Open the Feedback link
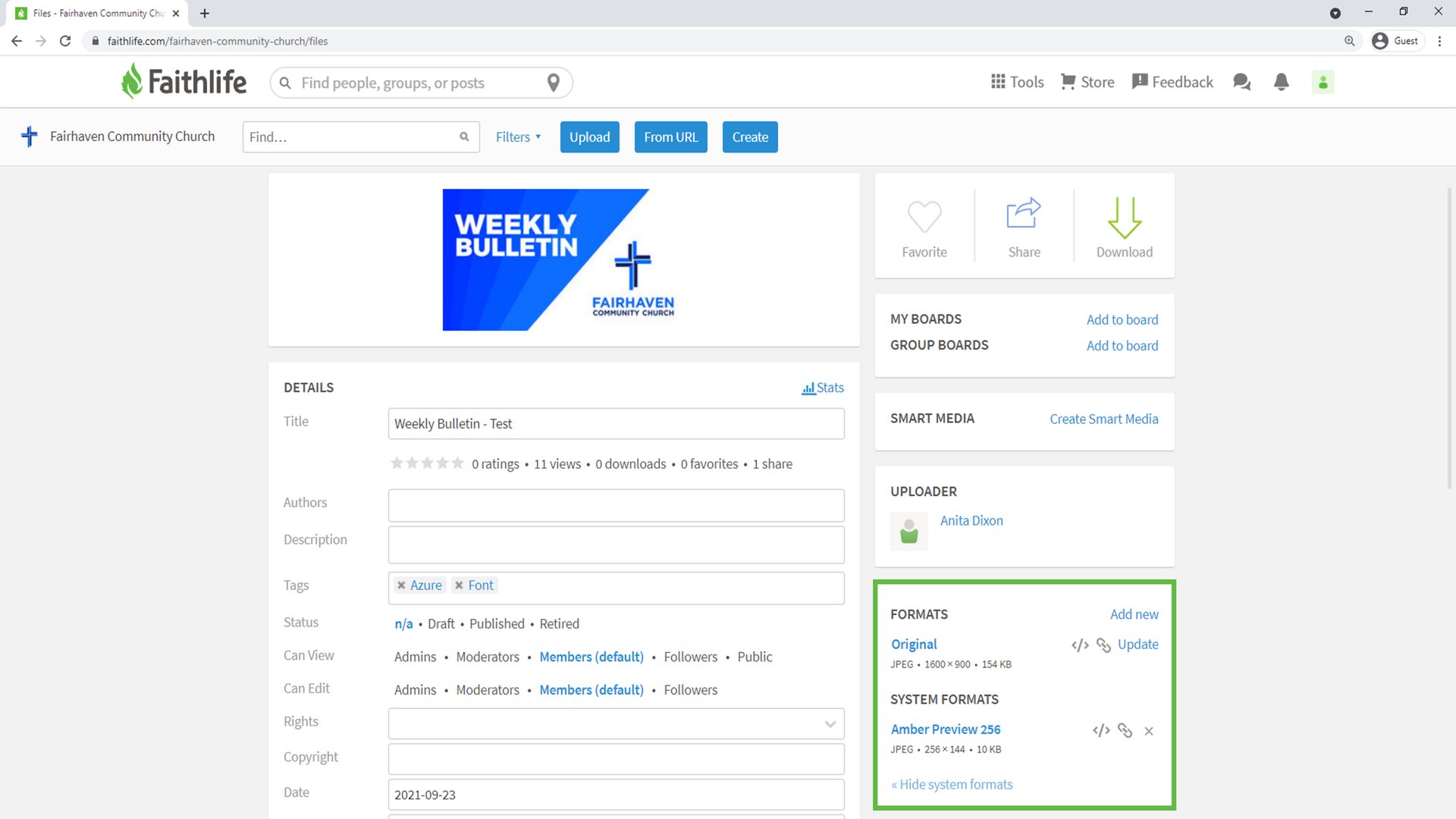1456x819 pixels. pos(1172,82)
